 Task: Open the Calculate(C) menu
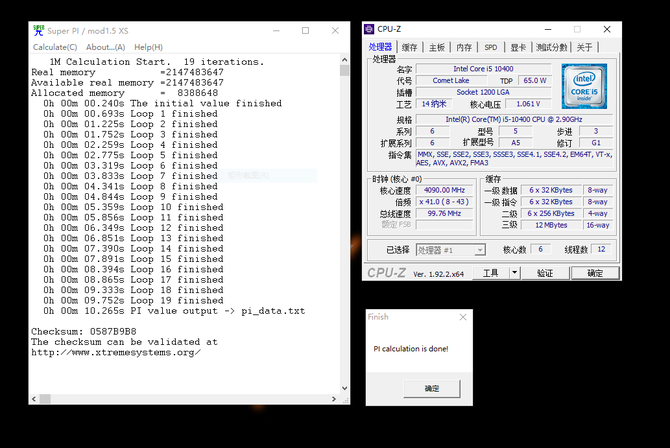coord(55,47)
